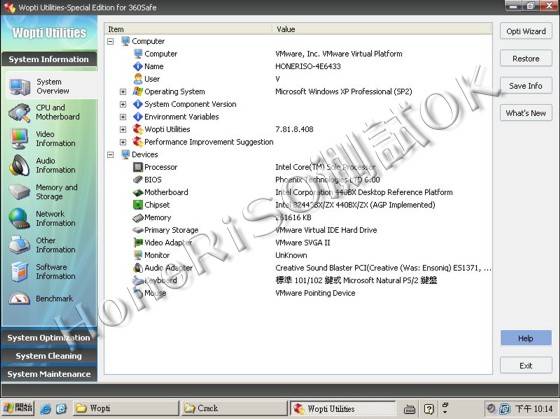Image resolution: width=560 pixels, height=419 pixels.
Task: Select Network Information globe icon
Action: pyautogui.click(x=19, y=218)
